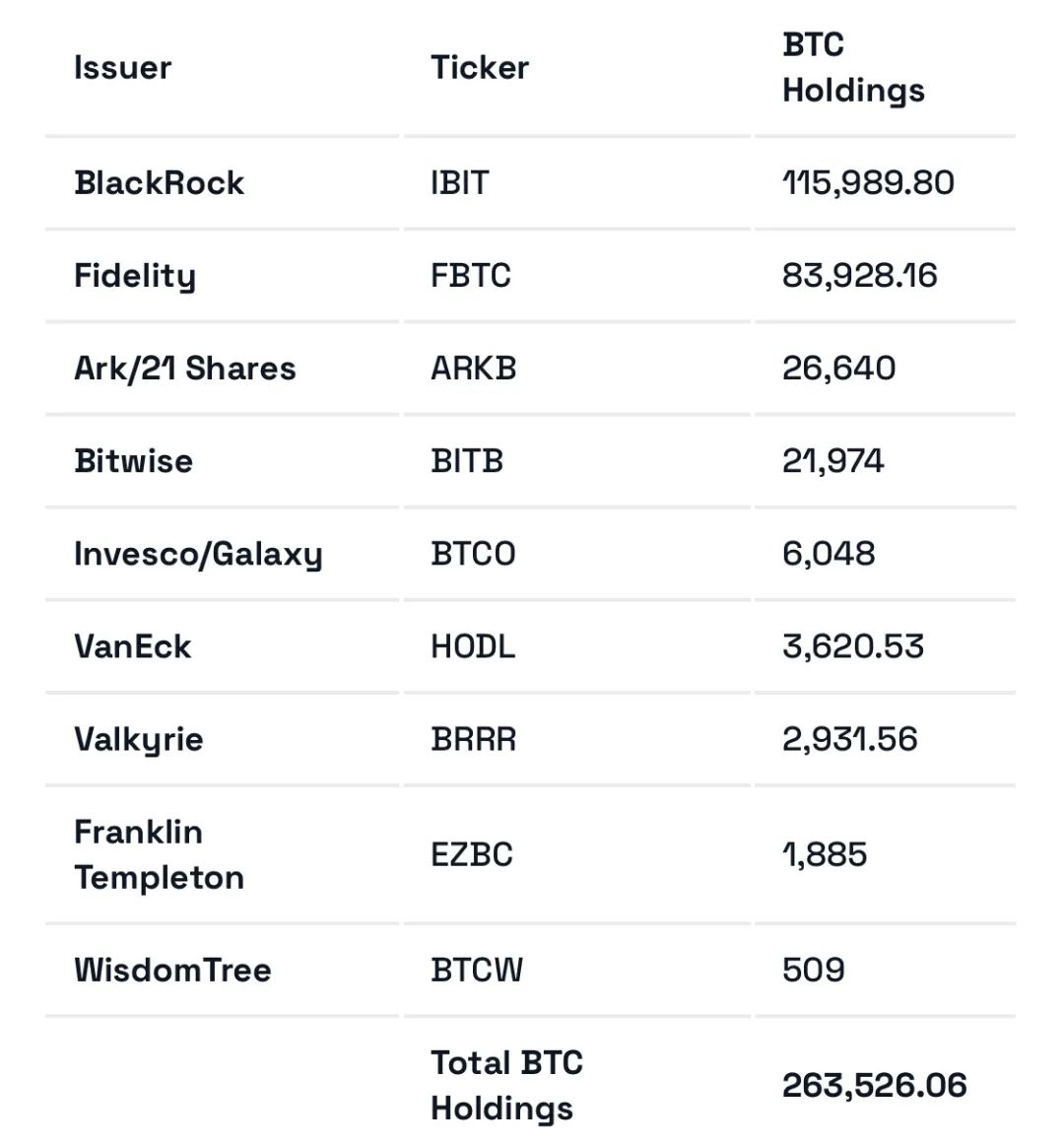Screen dimensions: 1064x1145
Task: Click the WisdomTree BTCW ticker
Action: coord(477,971)
